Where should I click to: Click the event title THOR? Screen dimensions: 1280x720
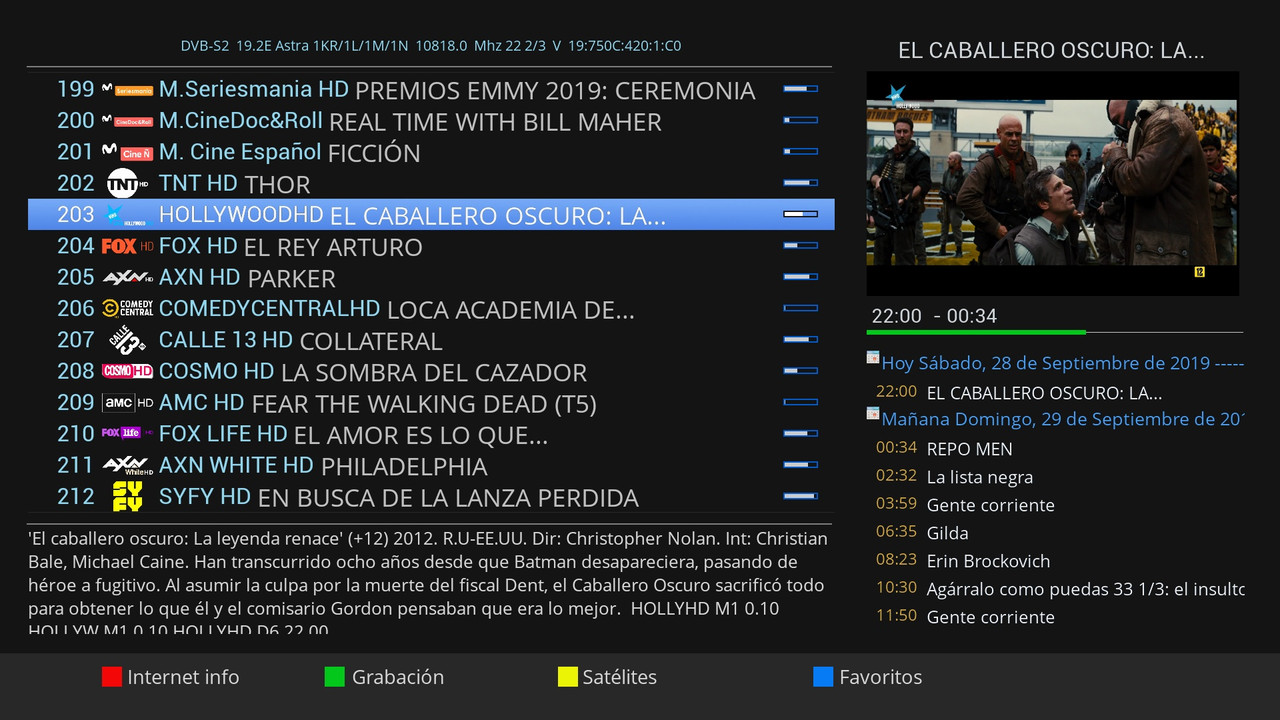click(x=277, y=185)
